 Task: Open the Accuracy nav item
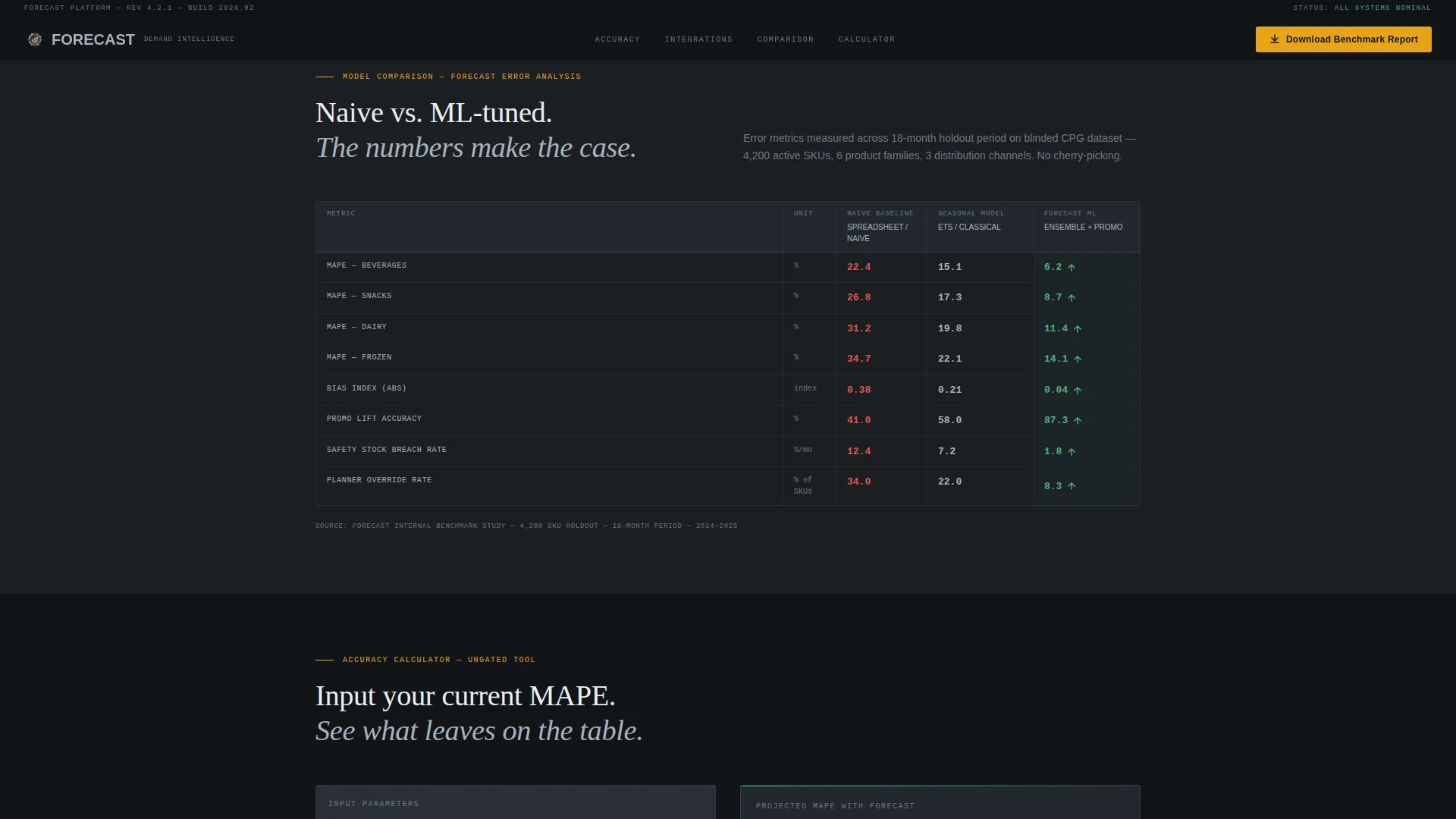tap(617, 39)
